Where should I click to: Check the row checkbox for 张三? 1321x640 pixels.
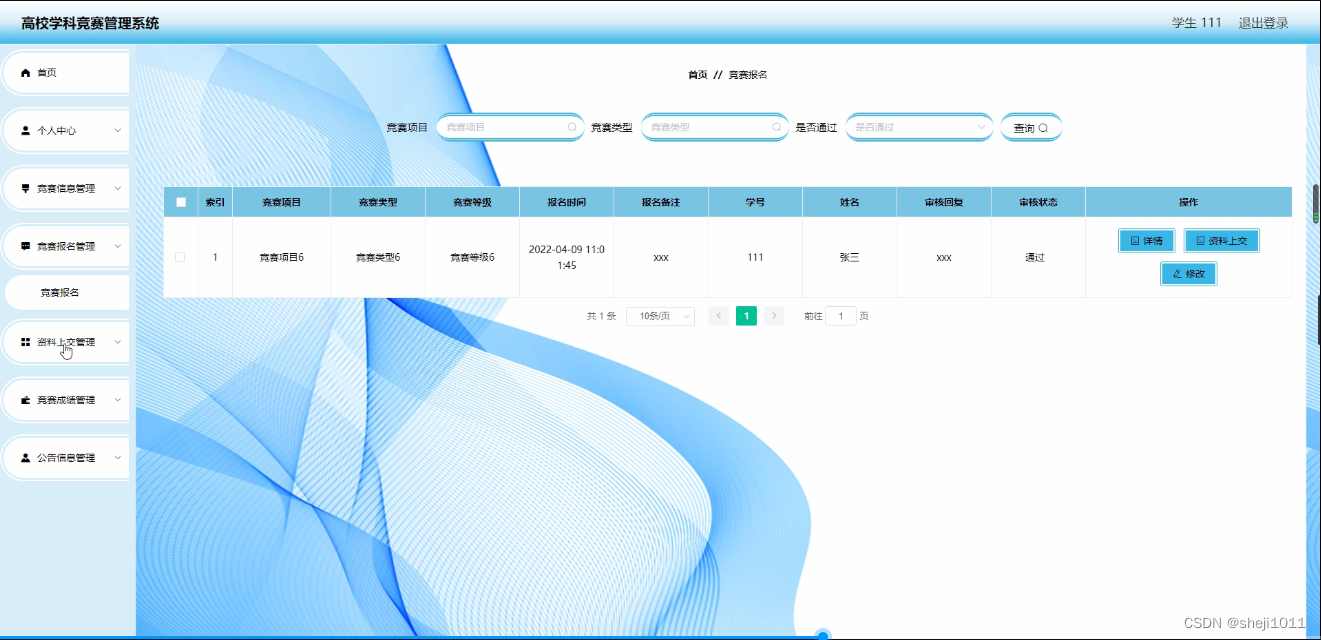point(181,256)
